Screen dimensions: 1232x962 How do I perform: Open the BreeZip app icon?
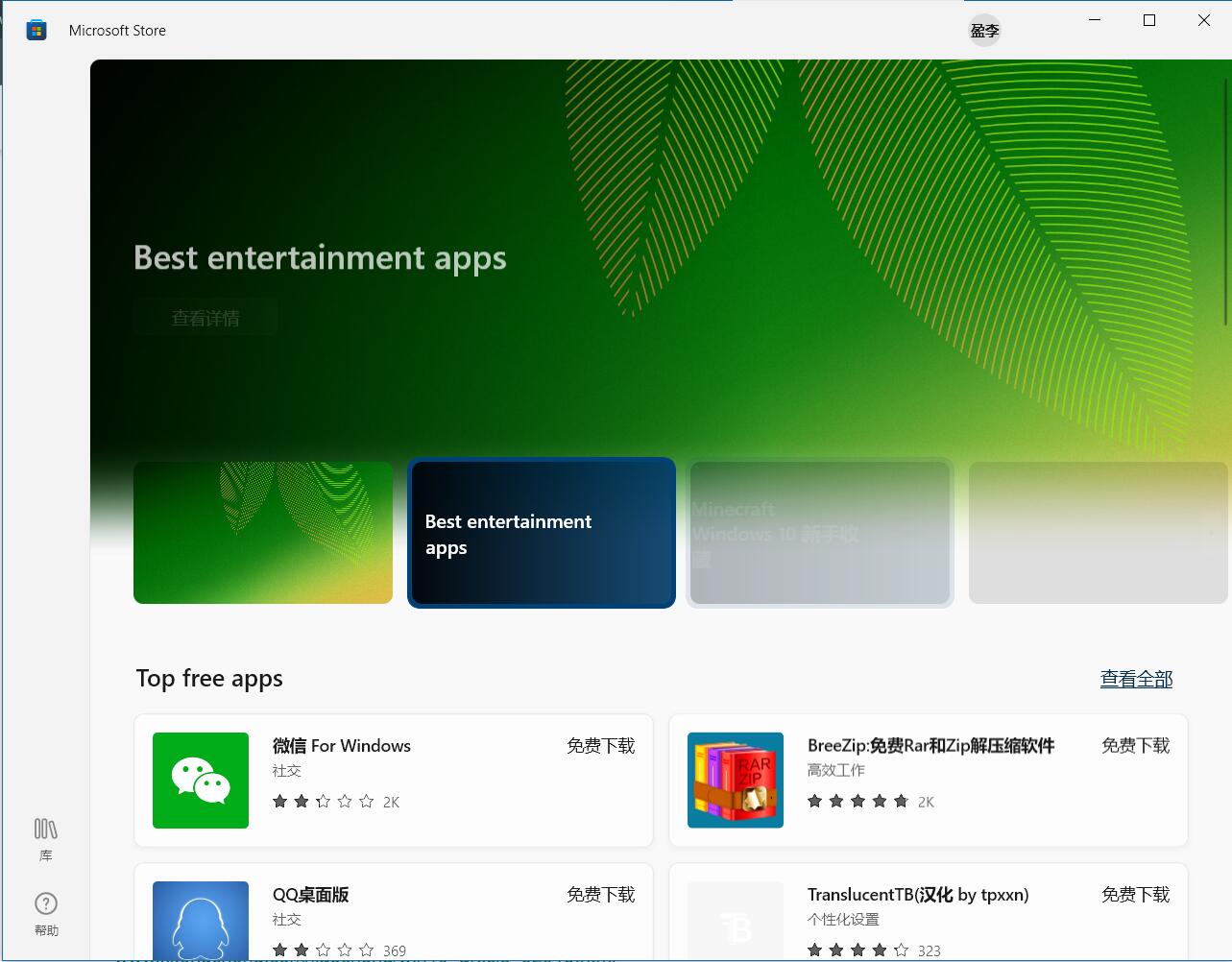coord(736,781)
